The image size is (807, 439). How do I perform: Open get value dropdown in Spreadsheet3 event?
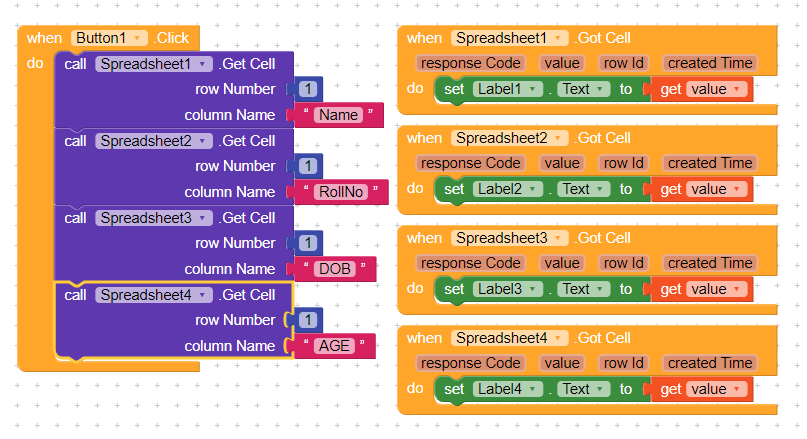716,289
